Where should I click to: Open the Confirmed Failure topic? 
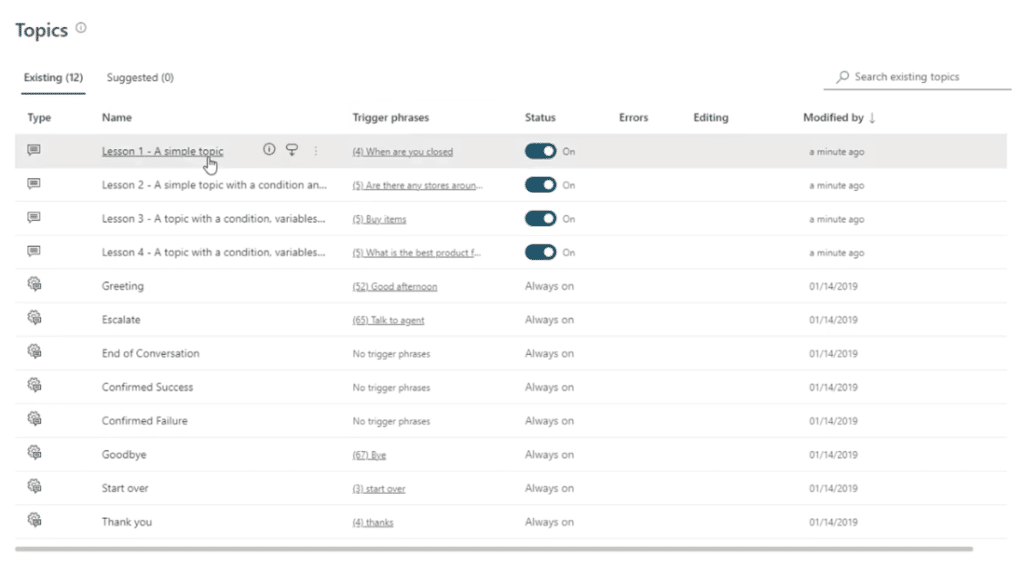144,421
